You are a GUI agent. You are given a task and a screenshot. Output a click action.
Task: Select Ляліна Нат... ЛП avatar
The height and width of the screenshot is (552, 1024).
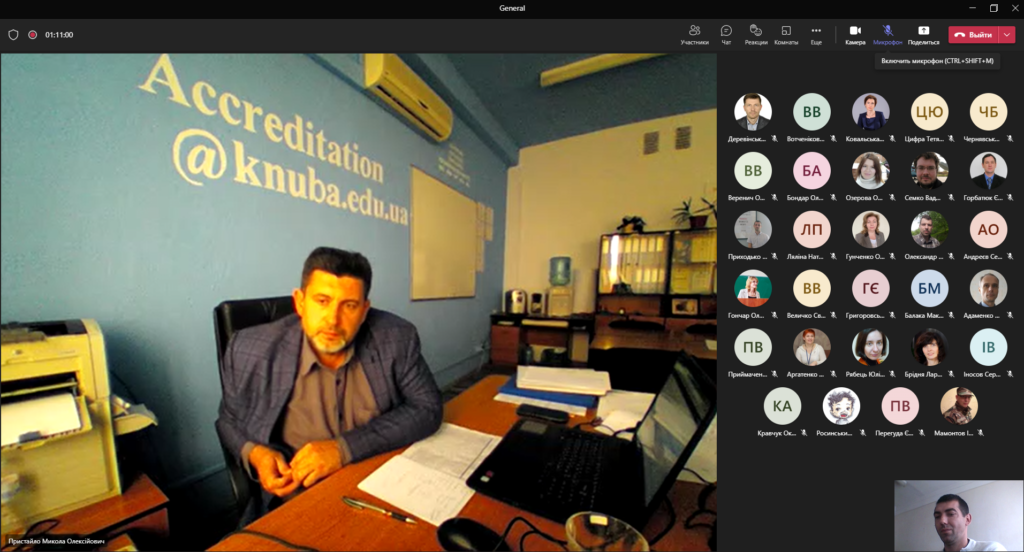[x=812, y=229]
